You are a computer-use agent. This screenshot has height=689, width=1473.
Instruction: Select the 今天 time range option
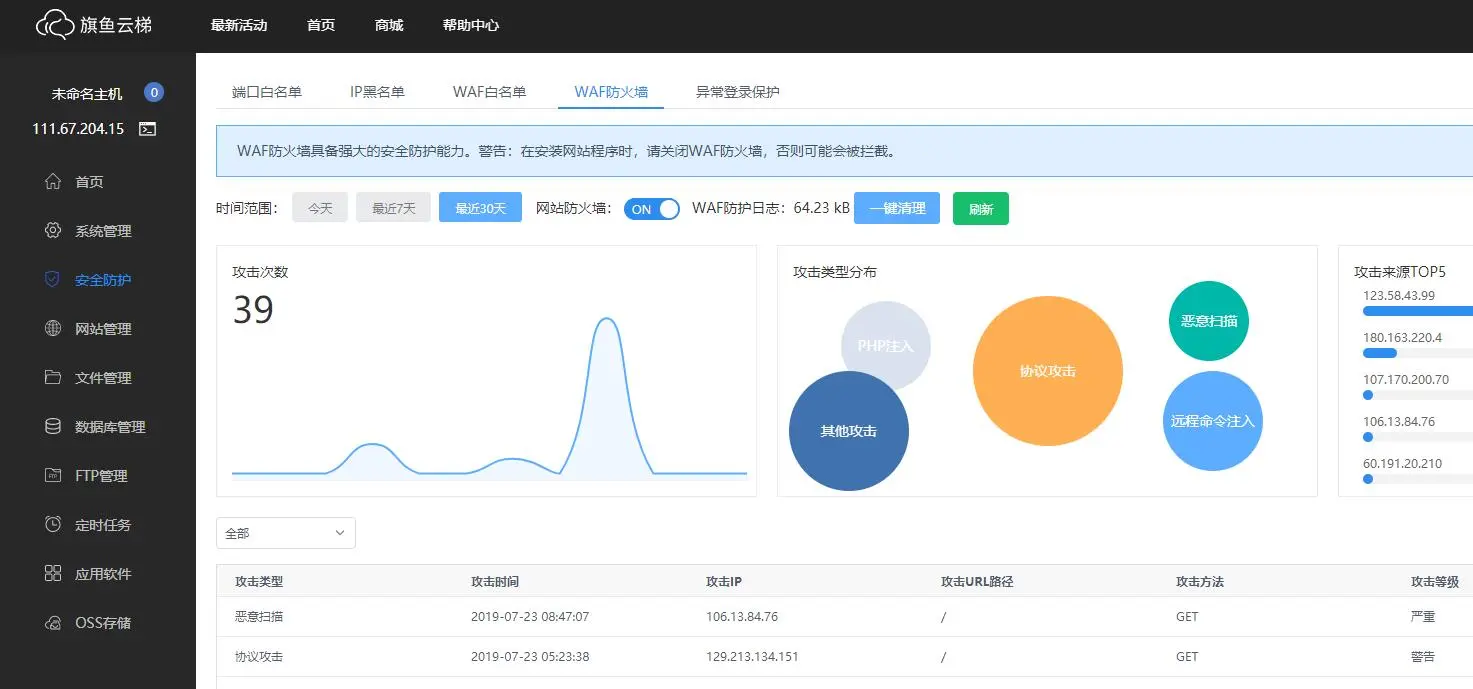320,208
